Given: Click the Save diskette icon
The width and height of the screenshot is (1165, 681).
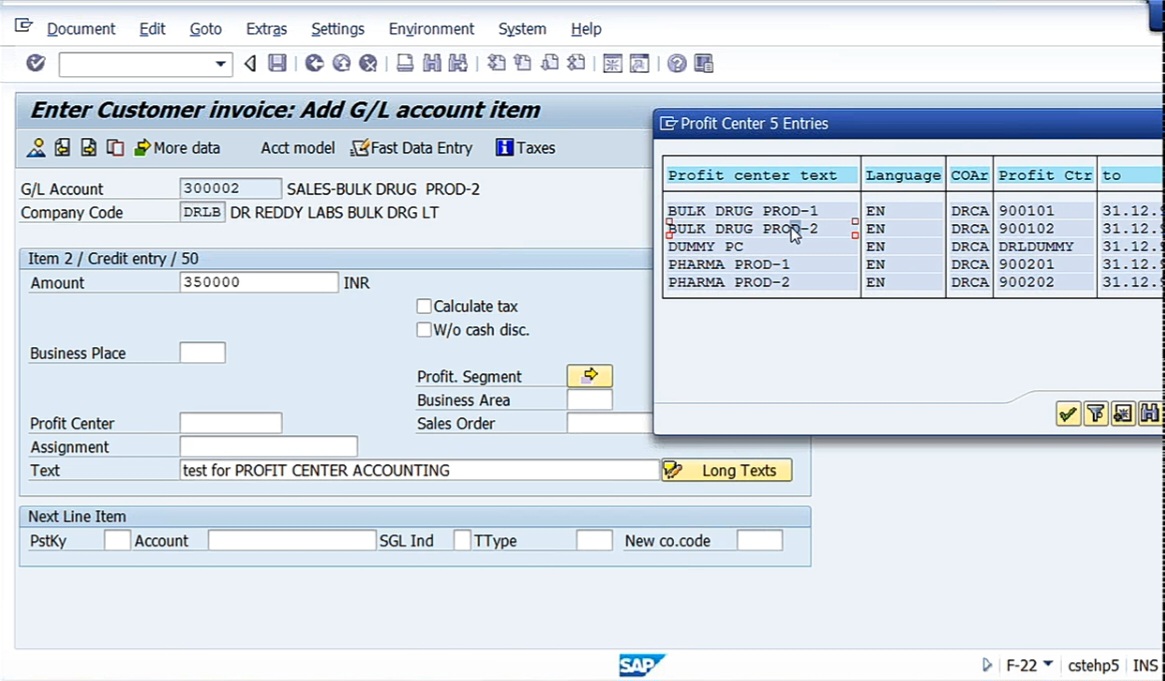Looking at the screenshot, I should click(x=277, y=63).
